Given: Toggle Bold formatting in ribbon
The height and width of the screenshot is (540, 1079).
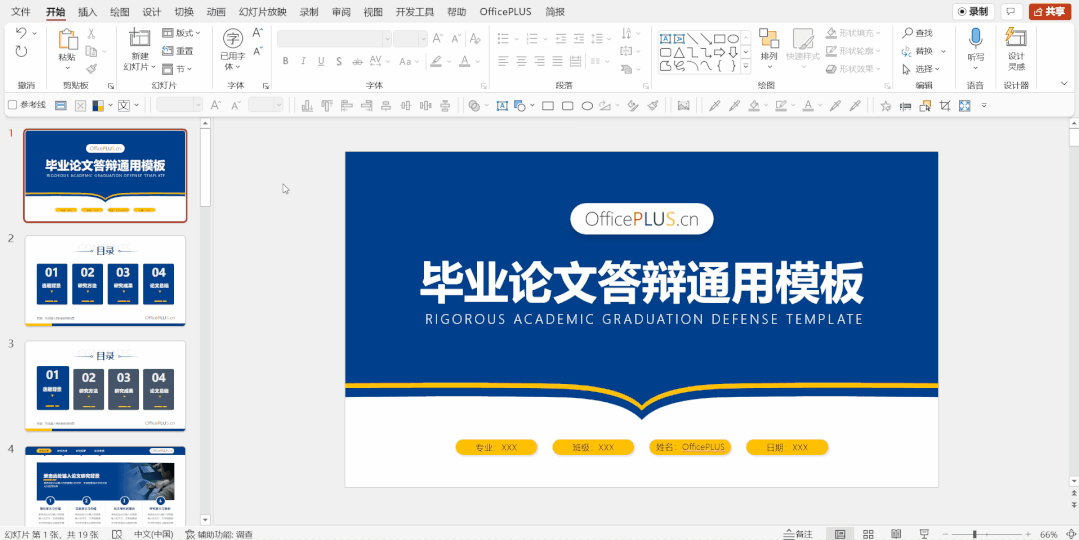Looking at the screenshot, I should pos(286,61).
